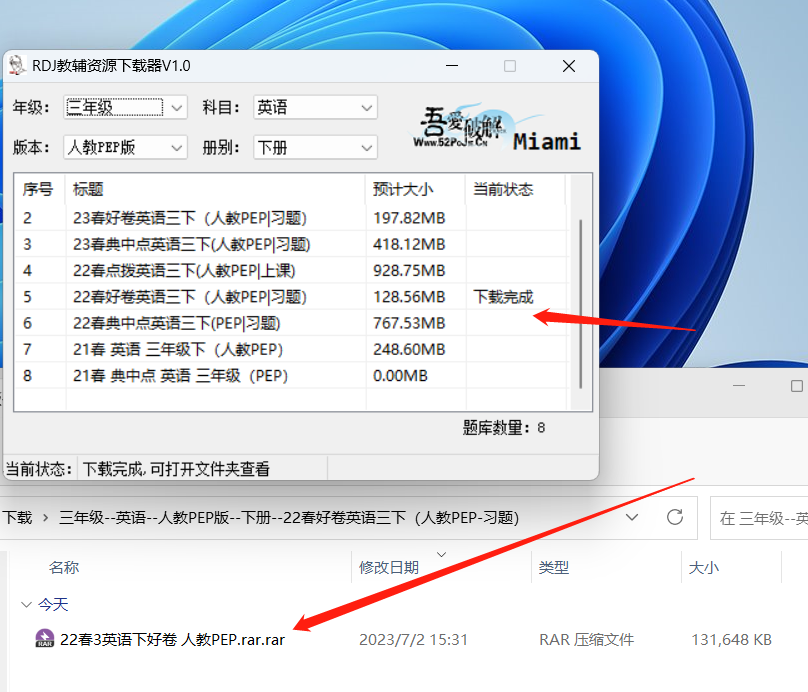Click the breadcrumb chevron after 下载
The image size is (808, 692).
[45, 517]
